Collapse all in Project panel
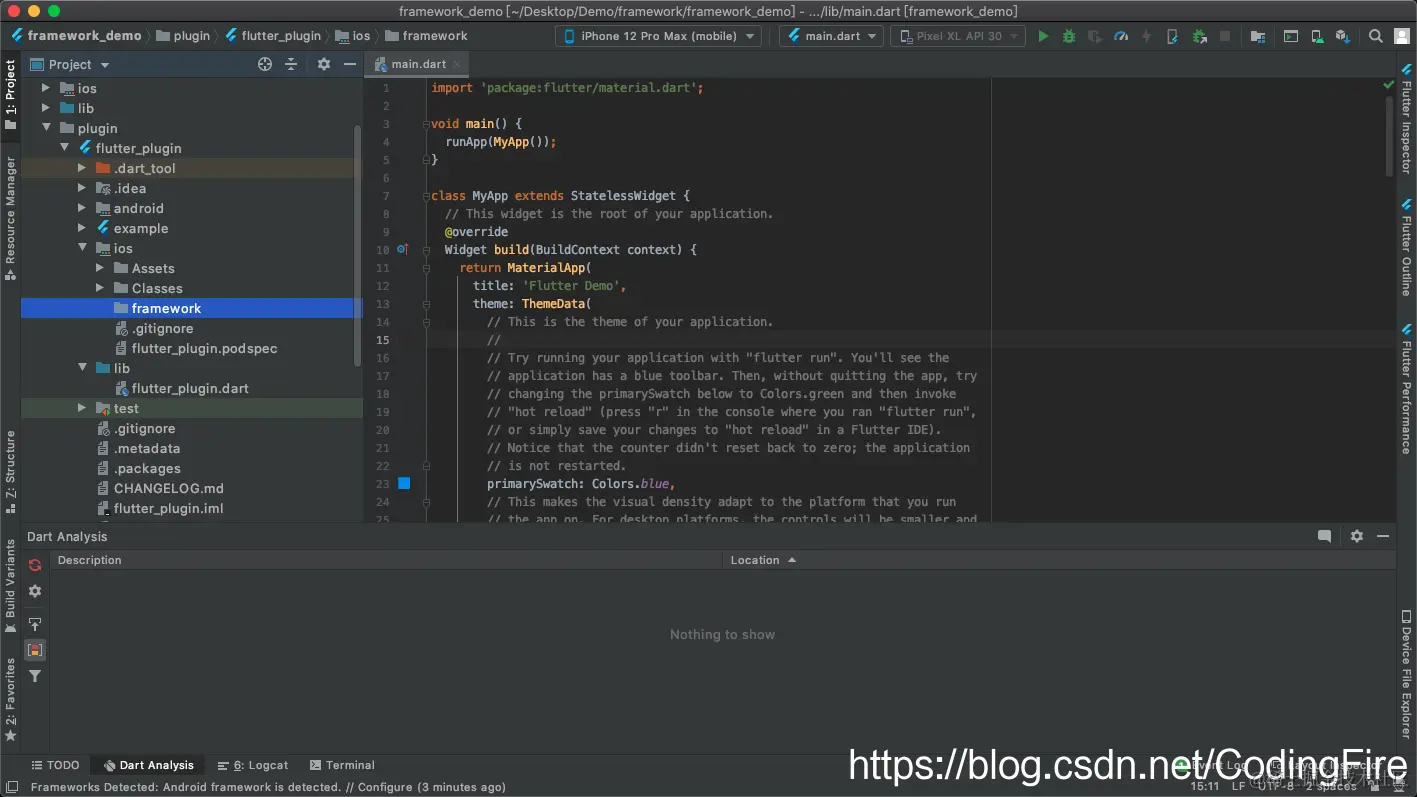 click(291, 64)
